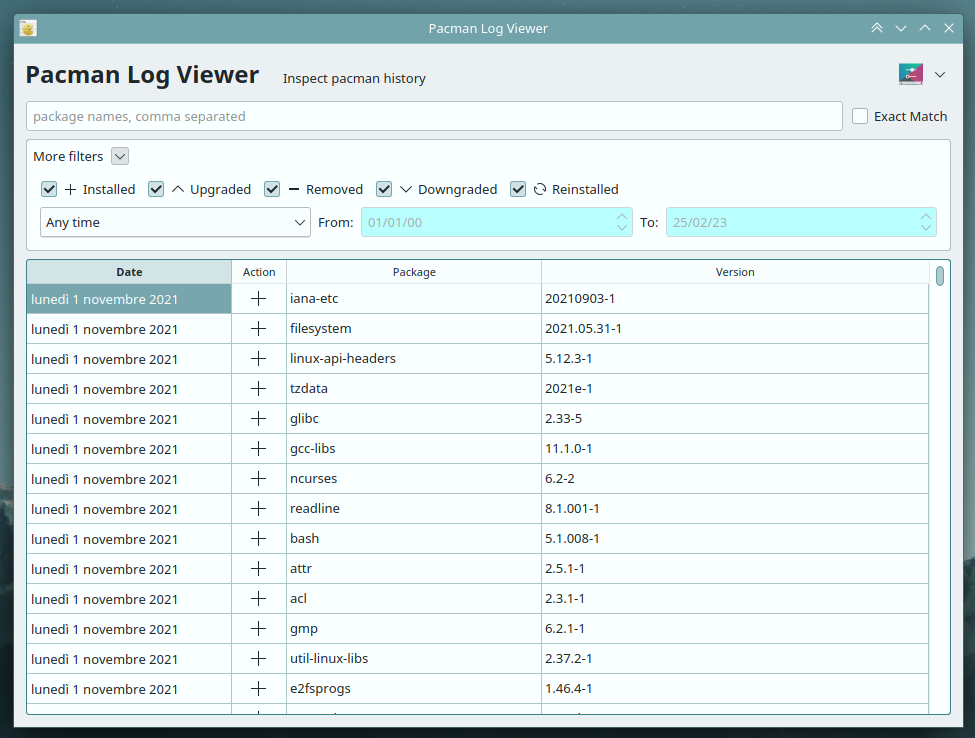975x738 pixels.
Task: Click the install plus icon for filesystem
Action: tap(258, 328)
